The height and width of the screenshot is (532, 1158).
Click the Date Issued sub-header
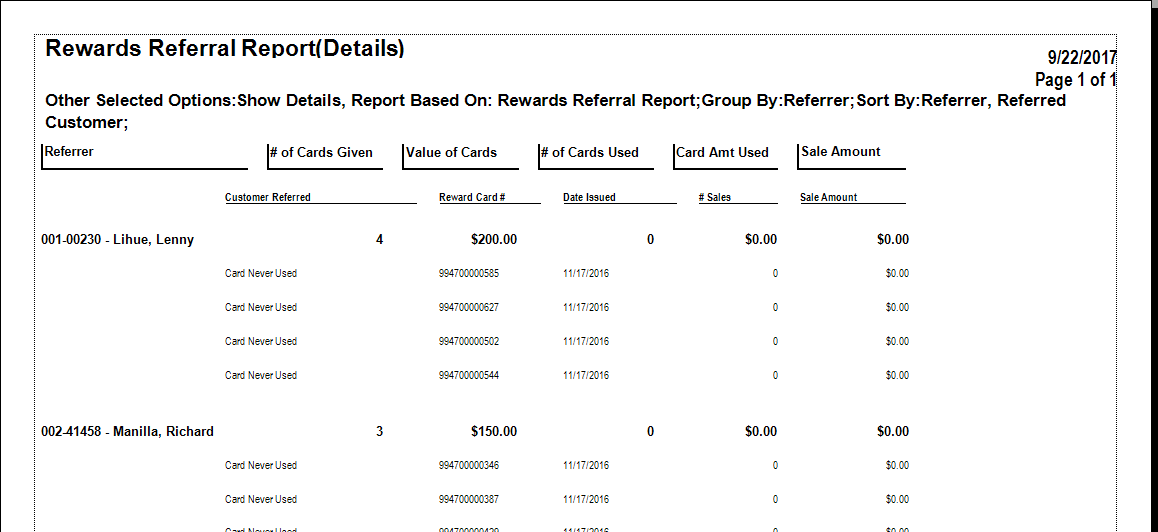tap(589, 198)
